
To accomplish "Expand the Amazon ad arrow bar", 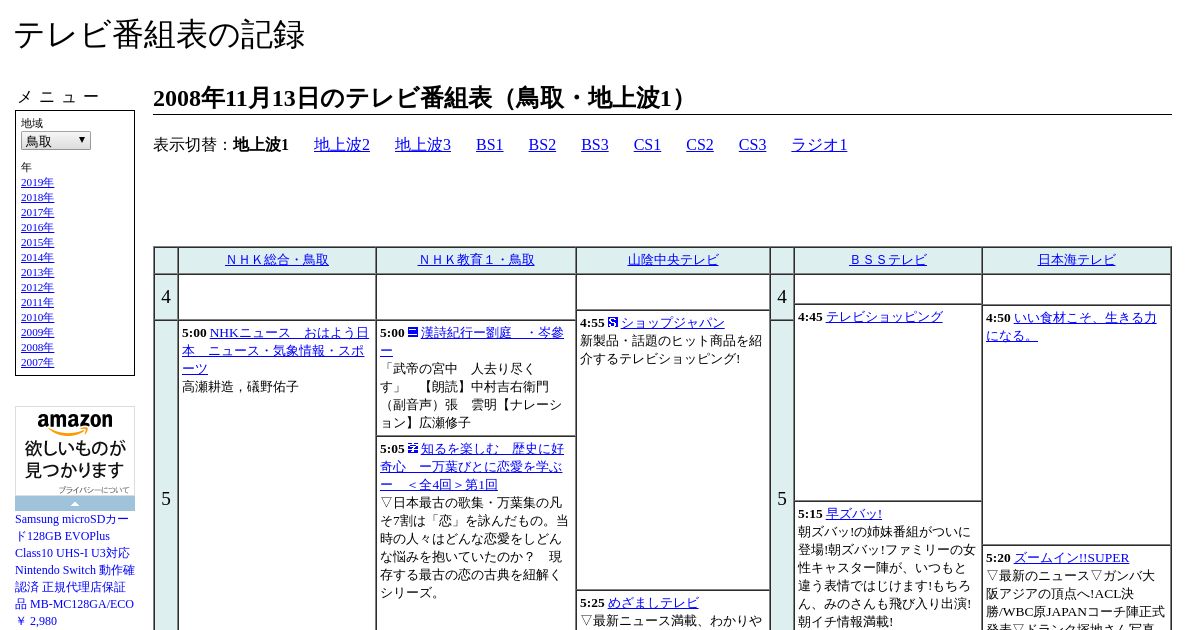I will [x=75, y=503].
